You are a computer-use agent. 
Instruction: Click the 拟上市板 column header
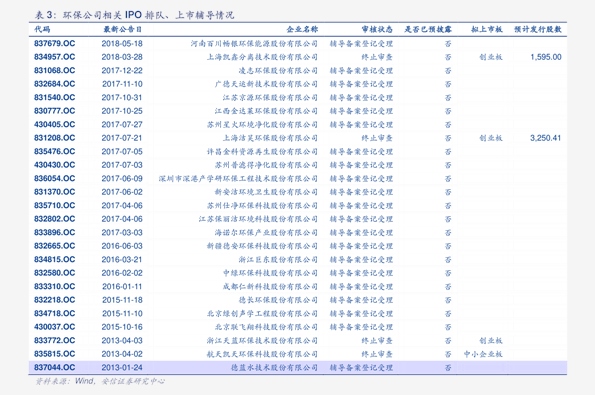487,29
